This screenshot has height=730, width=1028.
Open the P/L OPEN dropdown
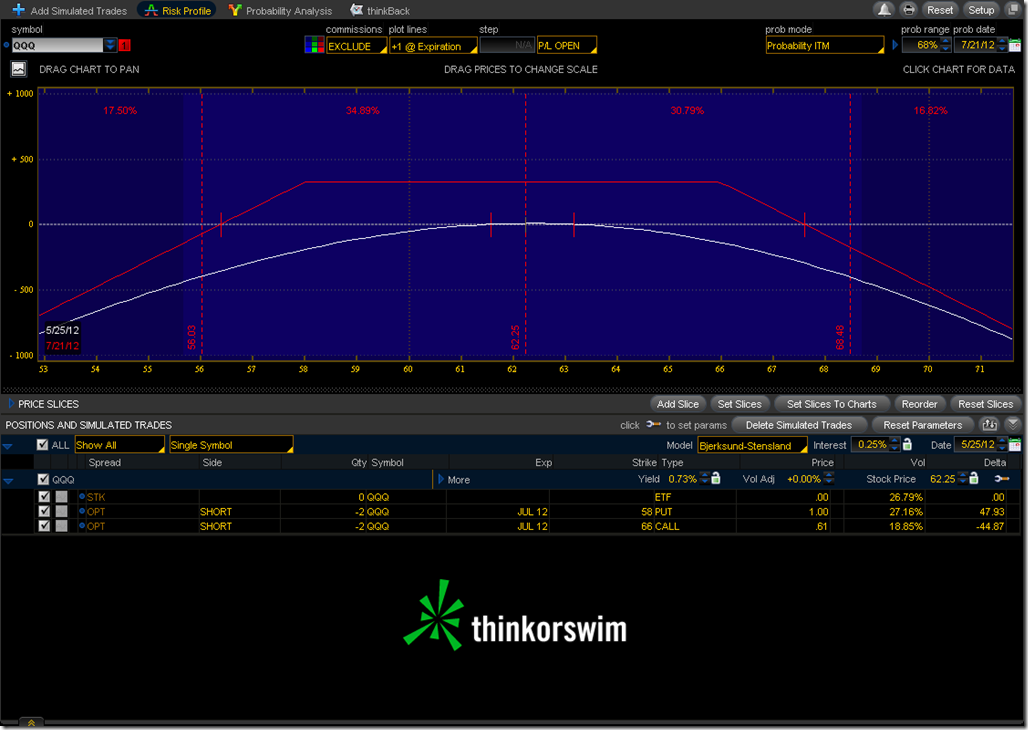click(567, 46)
